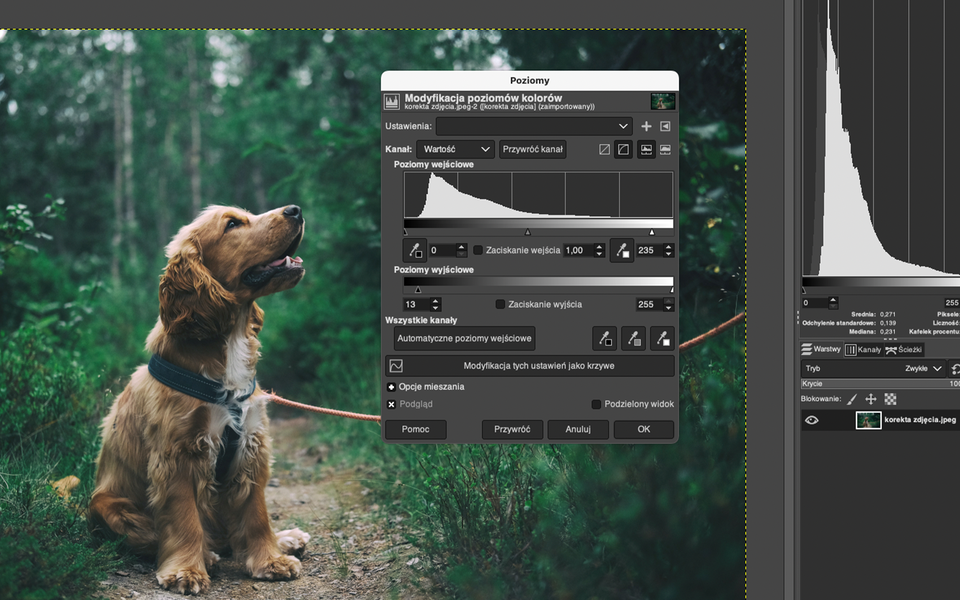Enable the Zaciskanie wejścia checkbox
The height and width of the screenshot is (600, 960).
(x=478, y=250)
